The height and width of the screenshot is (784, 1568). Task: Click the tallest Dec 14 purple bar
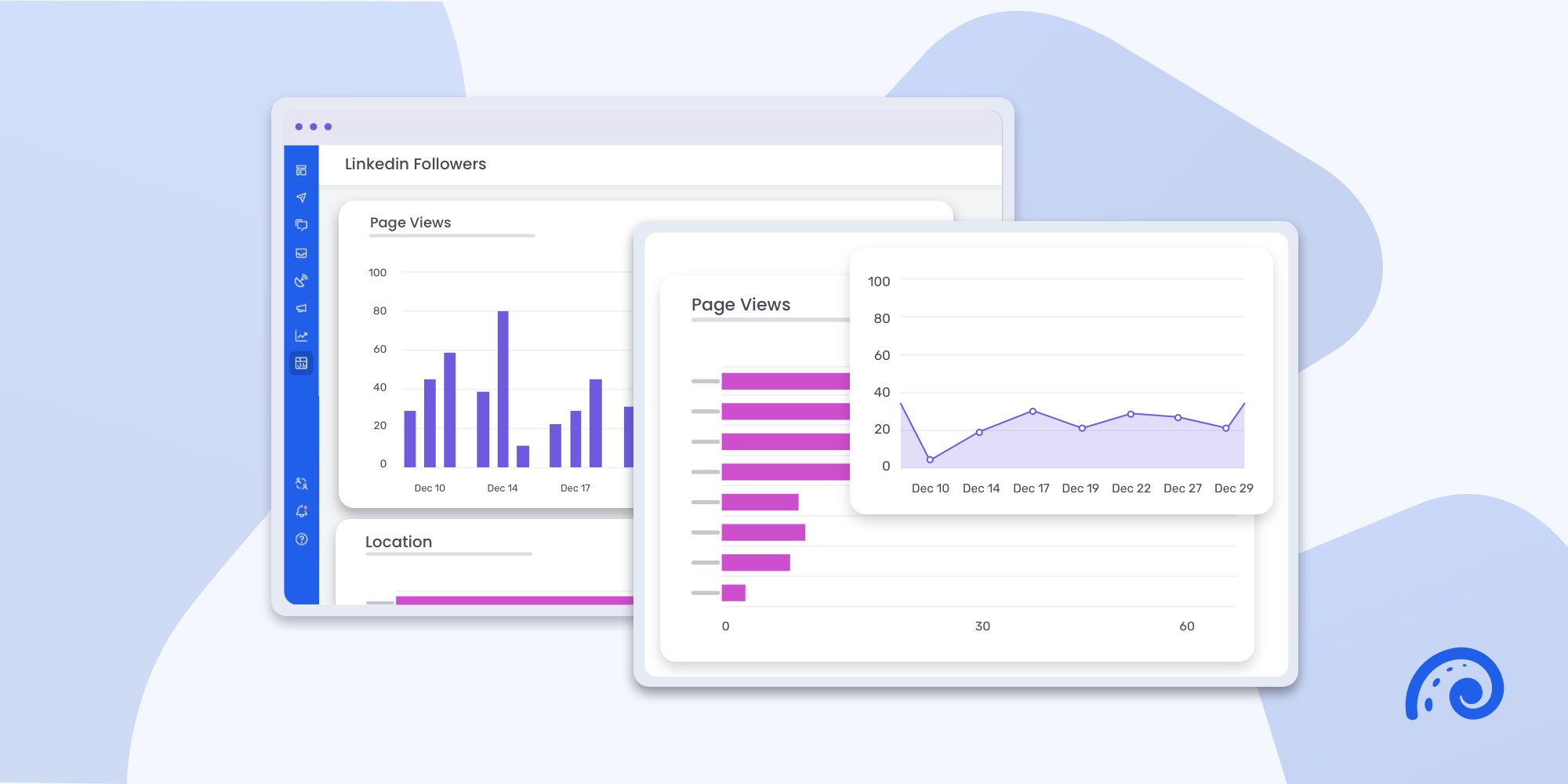pos(504,384)
